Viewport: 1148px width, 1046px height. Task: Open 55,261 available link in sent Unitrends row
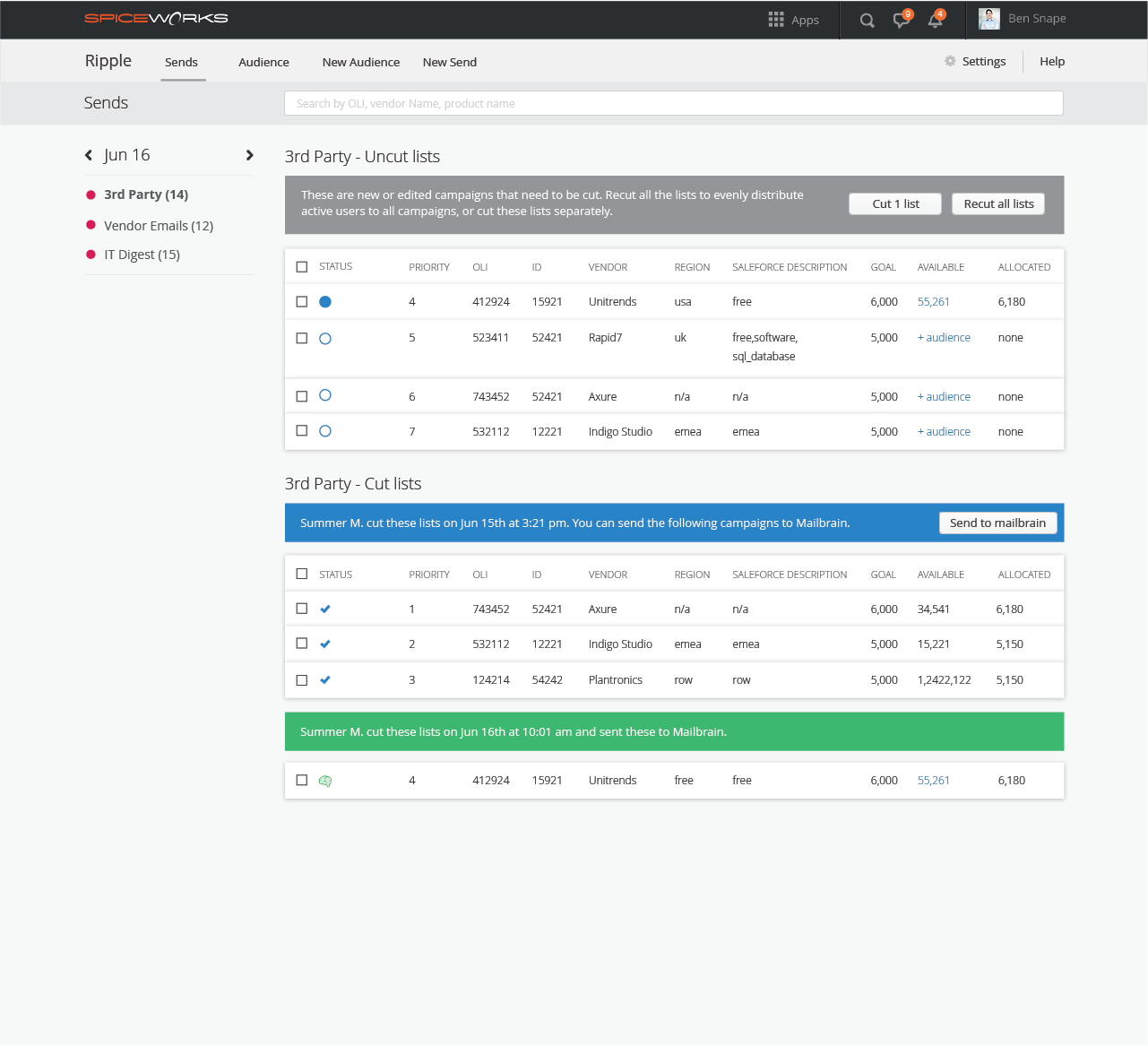pyautogui.click(x=934, y=781)
